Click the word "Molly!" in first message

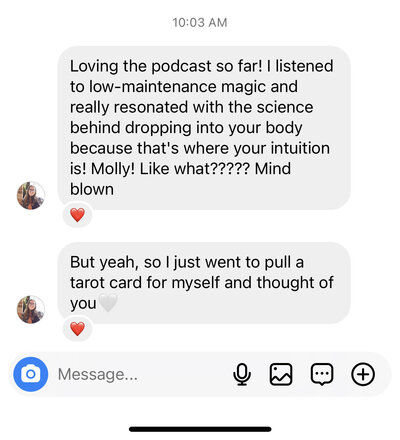coord(113,169)
